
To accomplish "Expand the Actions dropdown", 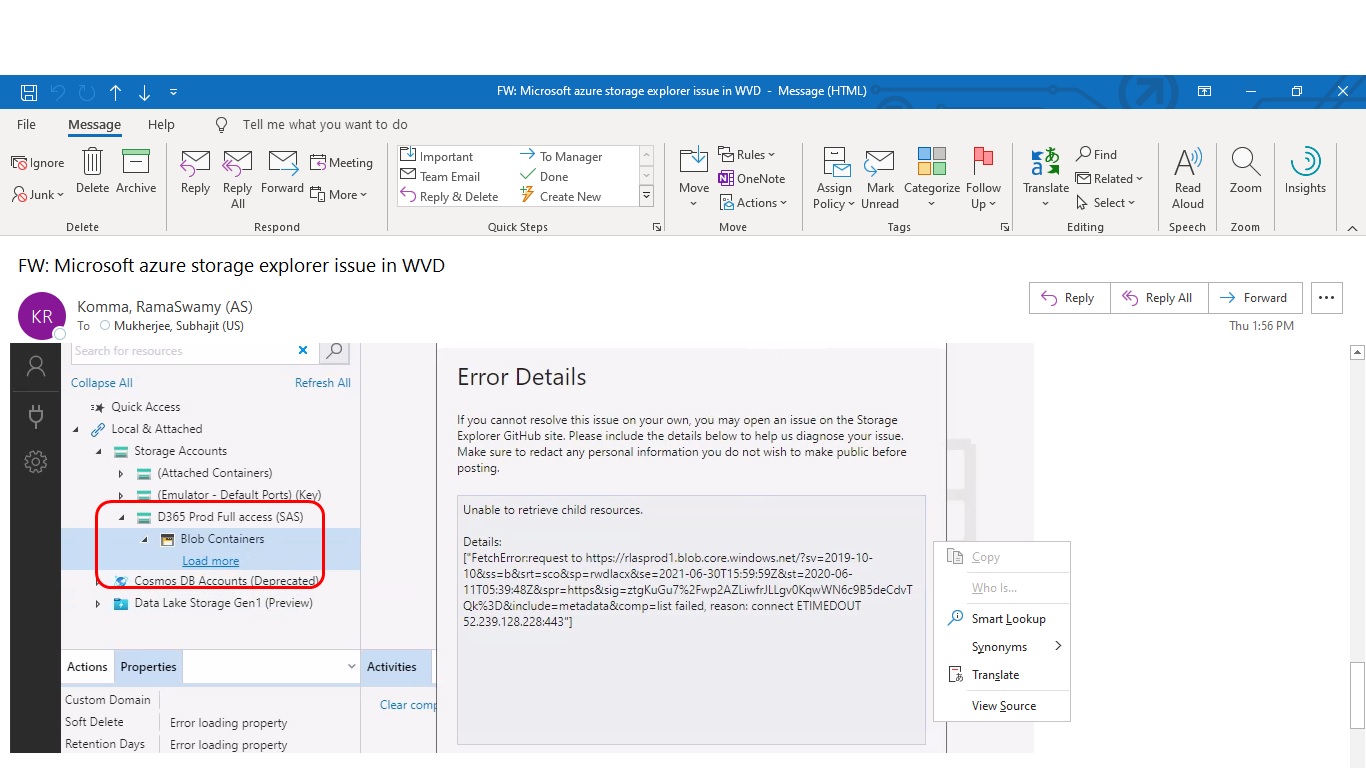I will pyautogui.click(x=755, y=202).
